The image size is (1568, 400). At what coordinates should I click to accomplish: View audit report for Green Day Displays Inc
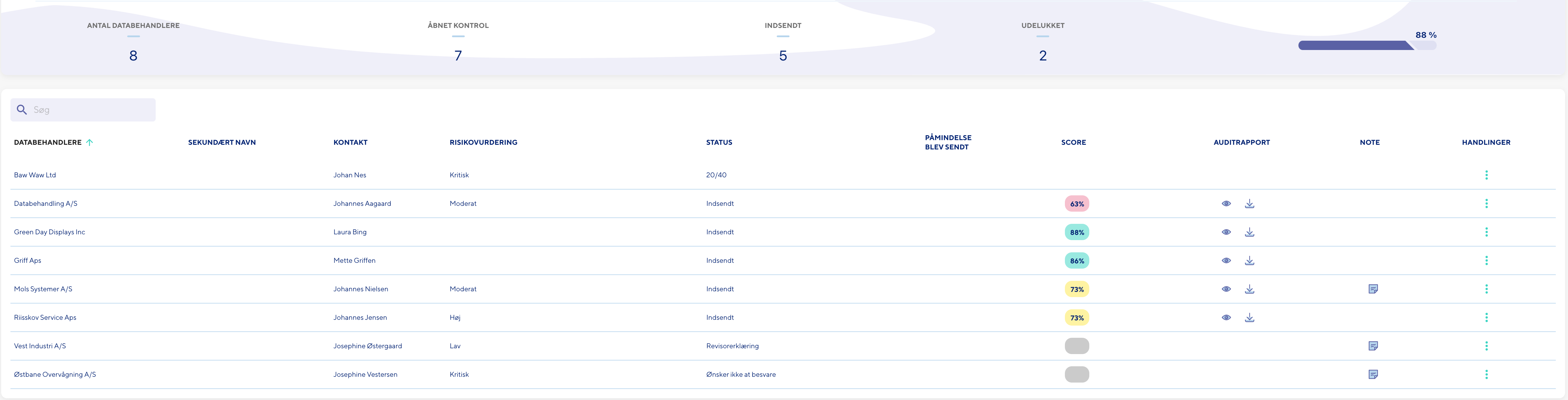pos(1226,232)
